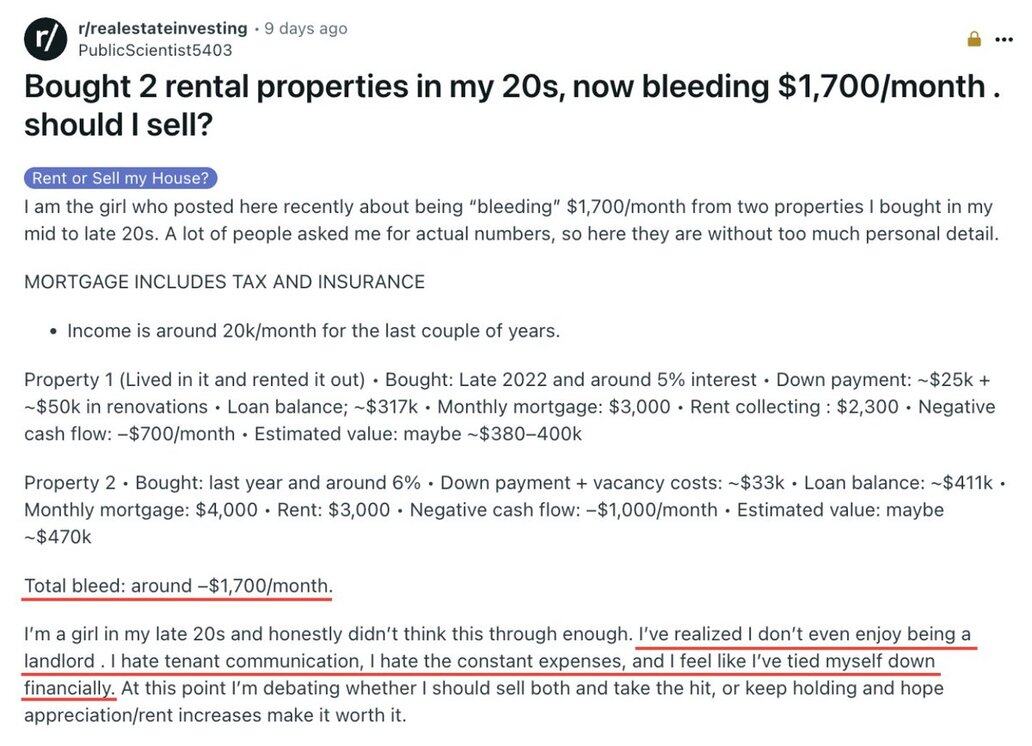
Task: Click the underlined 'Total bleed: around –$1,700/month' text
Action: tap(178, 585)
